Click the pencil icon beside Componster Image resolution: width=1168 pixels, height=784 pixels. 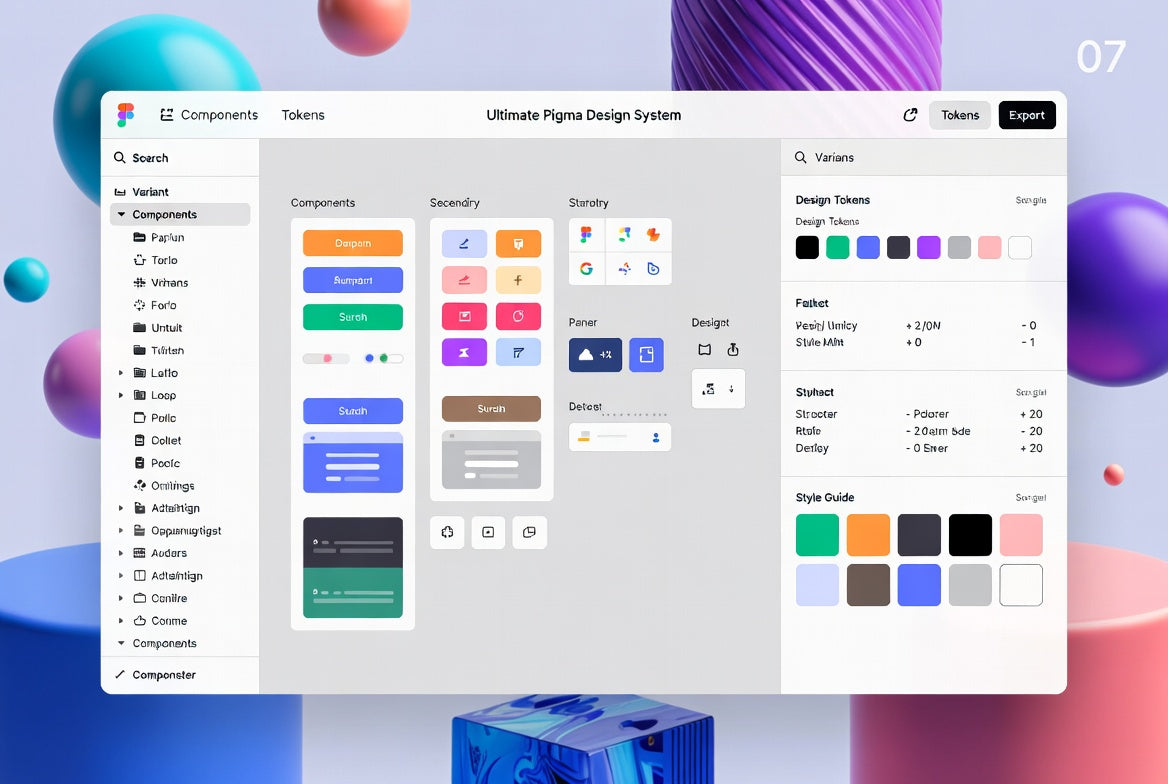120,674
